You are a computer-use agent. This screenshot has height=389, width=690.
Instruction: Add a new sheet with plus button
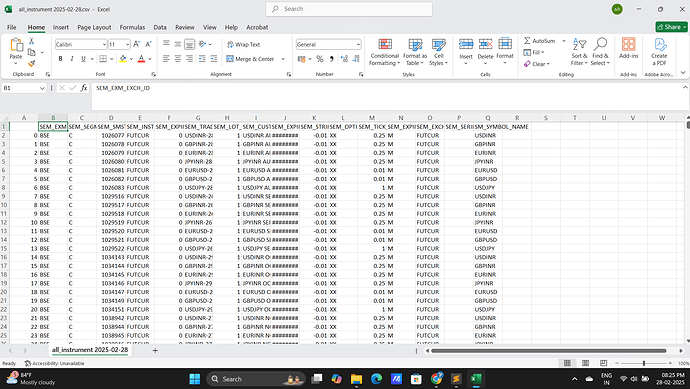tap(155, 350)
